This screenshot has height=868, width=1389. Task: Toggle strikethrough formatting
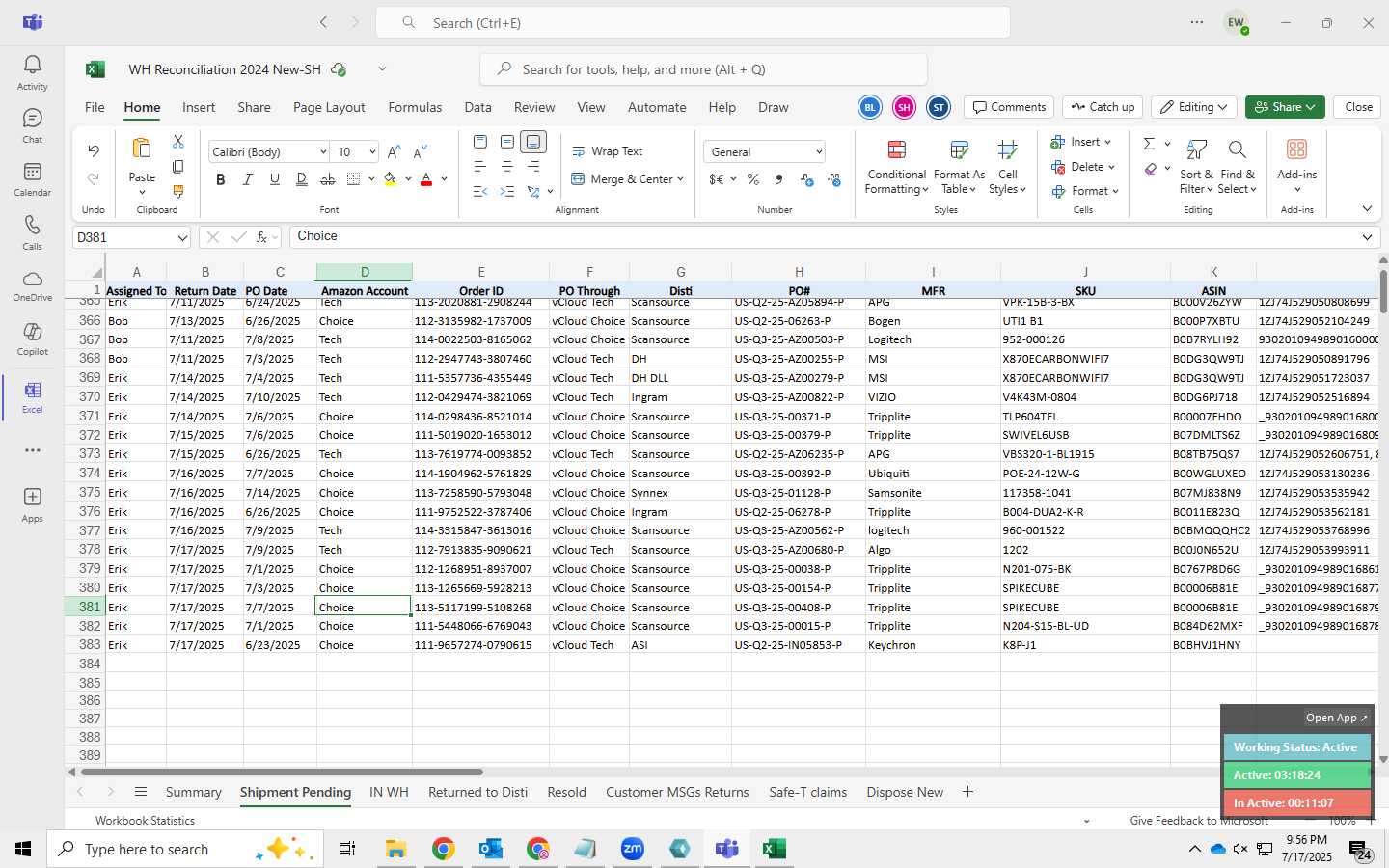point(328,179)
